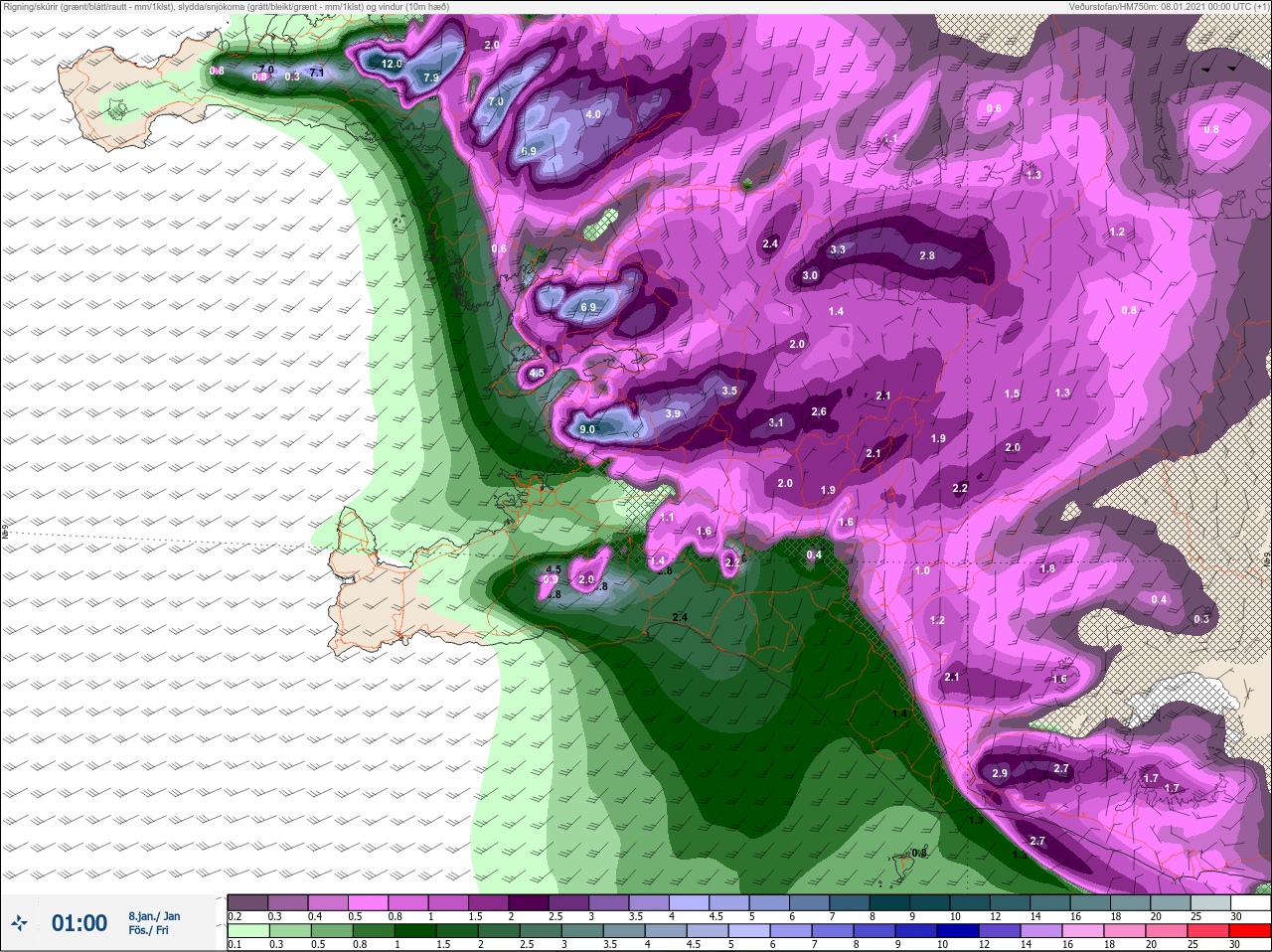
Task: Click the 4.0 precipitation value on the map
Action: 593,114
